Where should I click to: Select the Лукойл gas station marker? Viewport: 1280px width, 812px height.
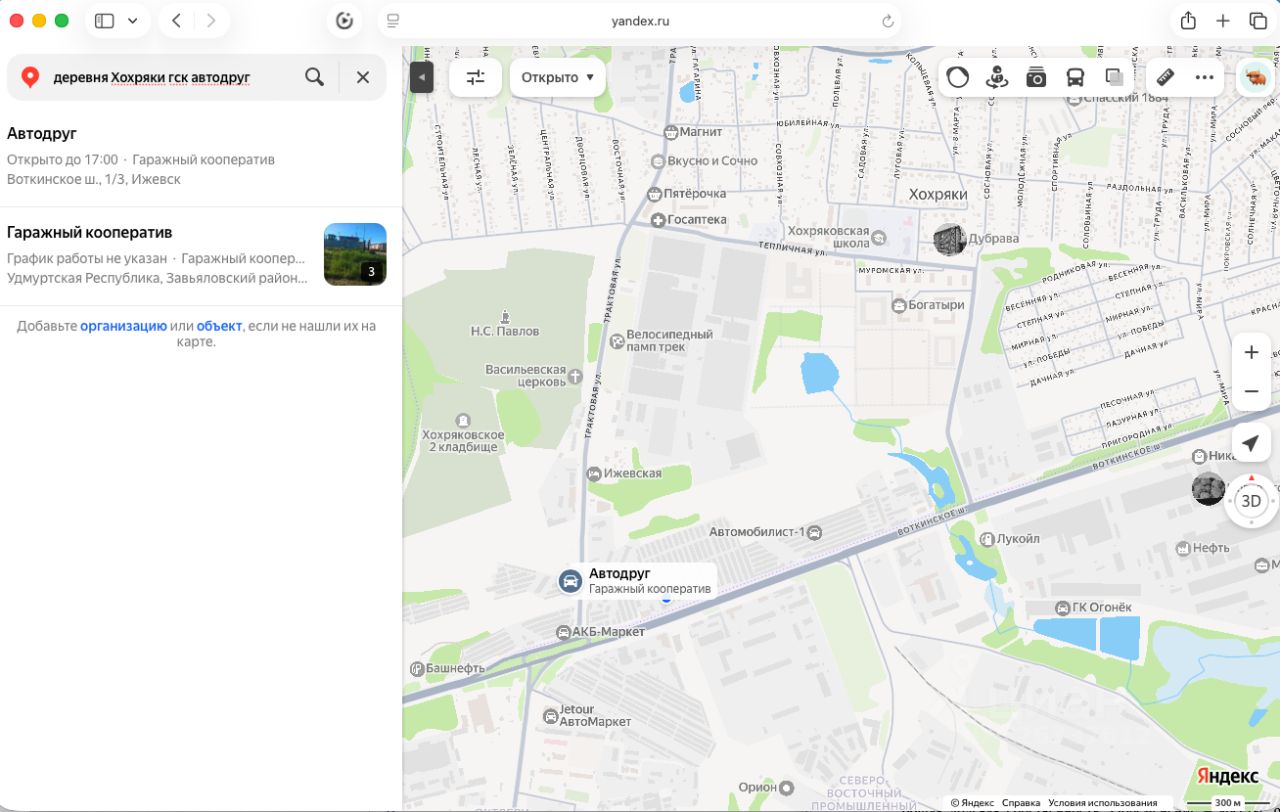pos(988,539)
